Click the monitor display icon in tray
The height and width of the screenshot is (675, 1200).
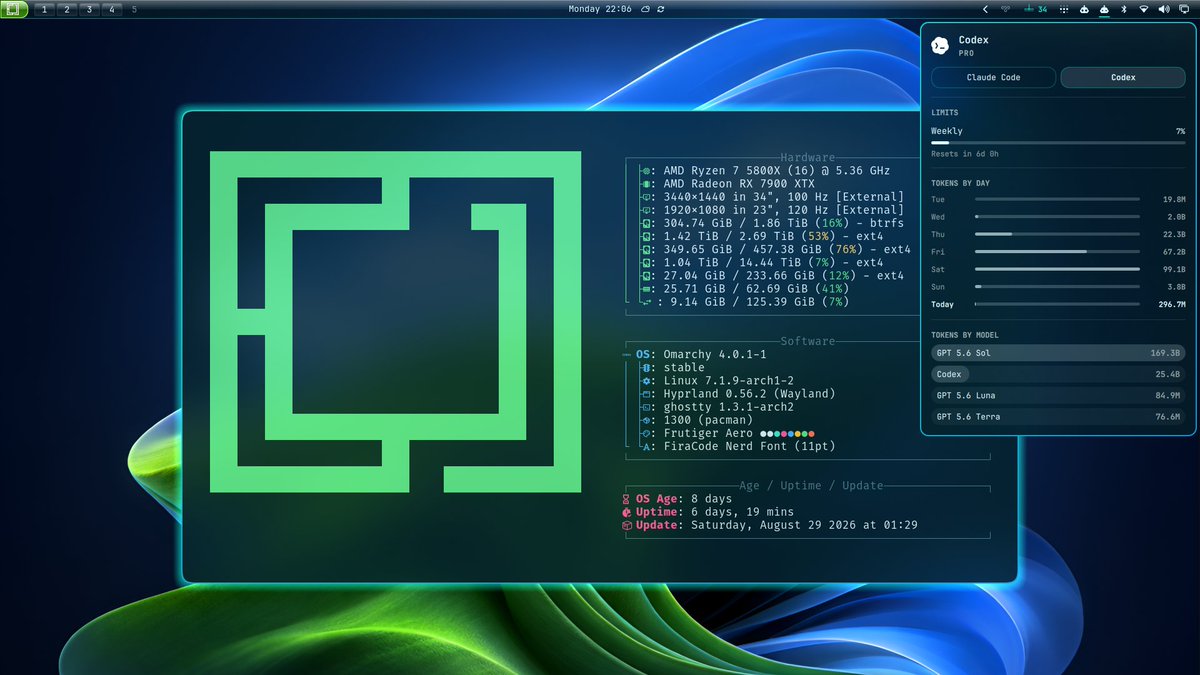[x=1184, y=9]
